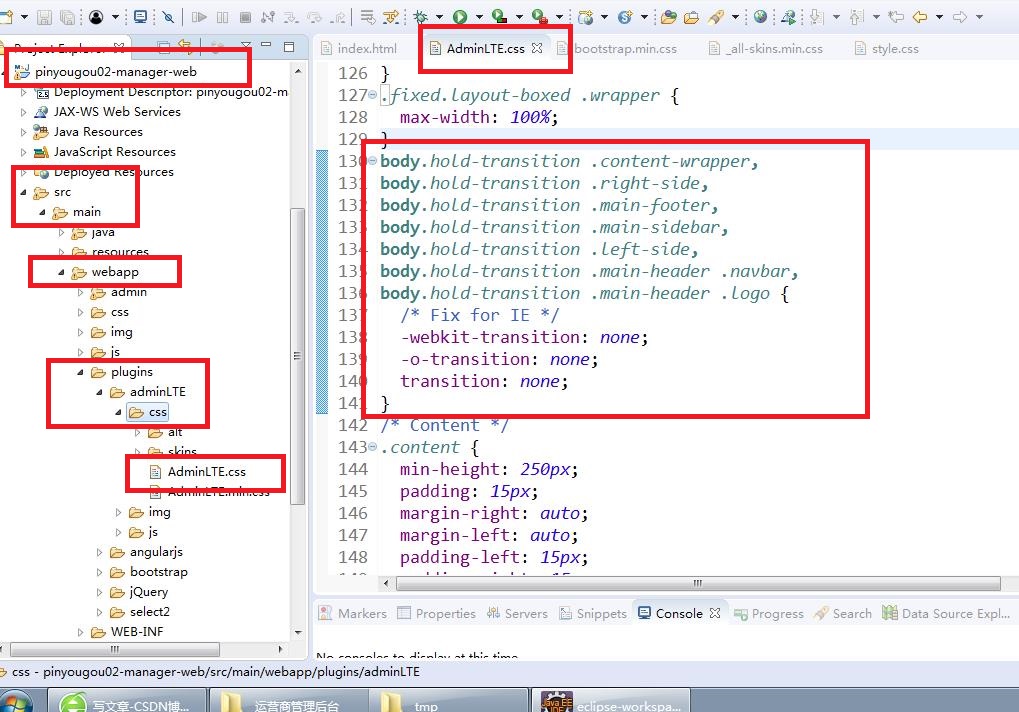Expand the angularjs folder node

(x=99, y=553)
